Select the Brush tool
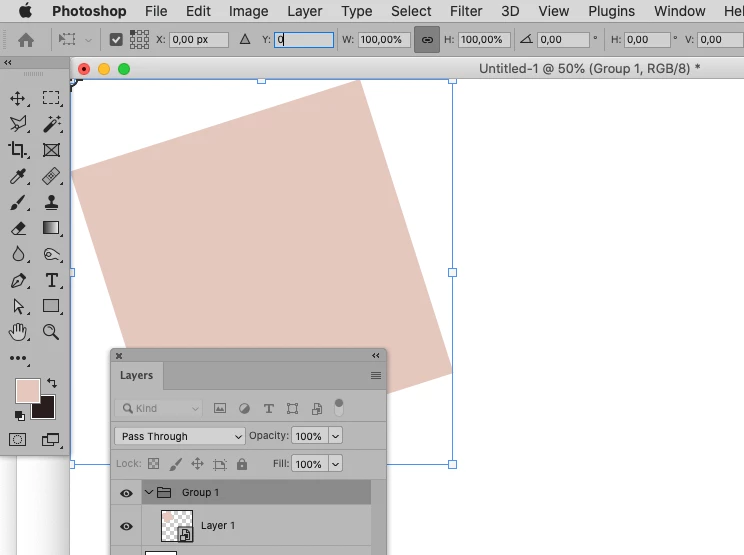The image size is (744, 555). point(18,203)
